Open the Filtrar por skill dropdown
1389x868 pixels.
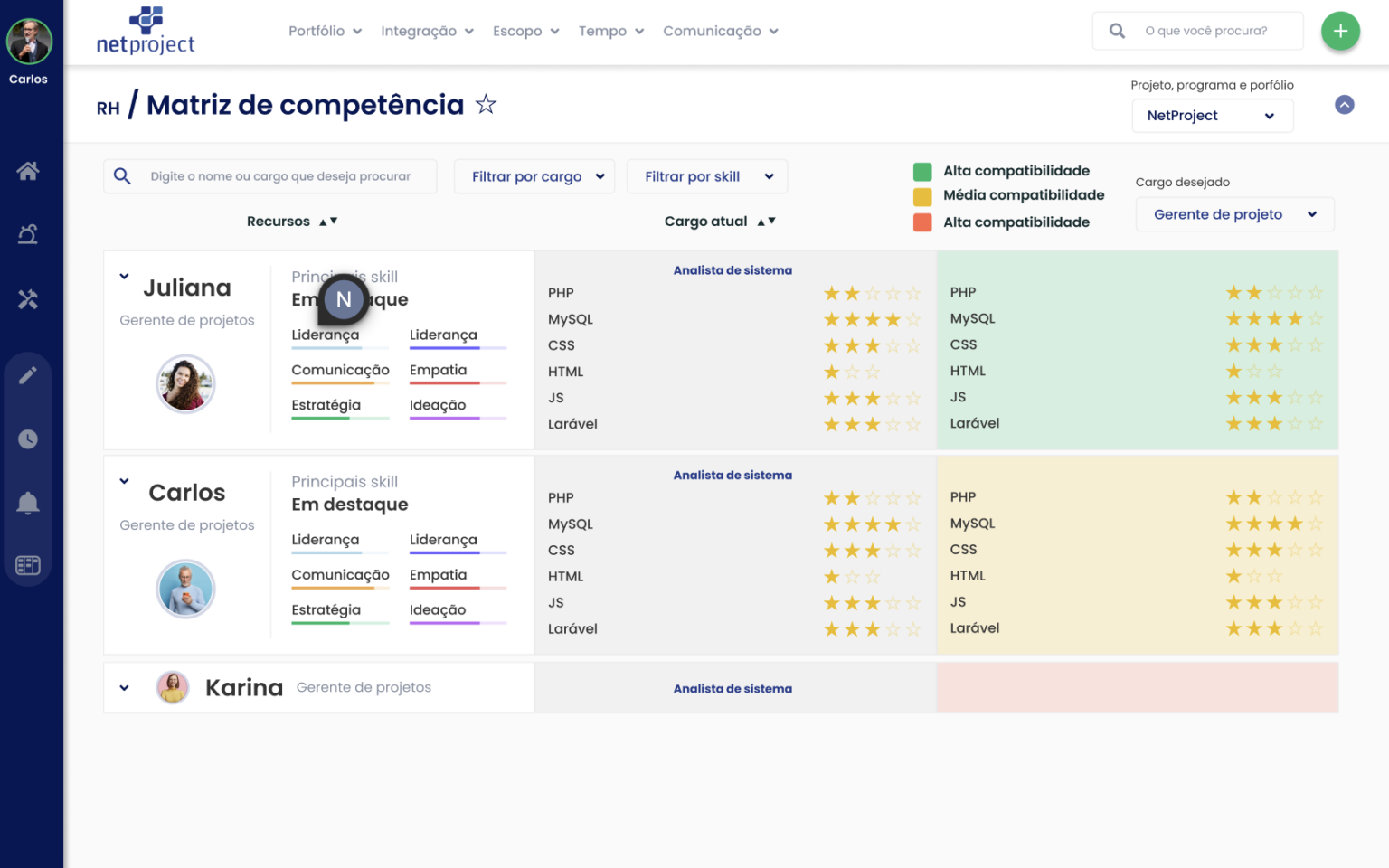tap(707, 176)
